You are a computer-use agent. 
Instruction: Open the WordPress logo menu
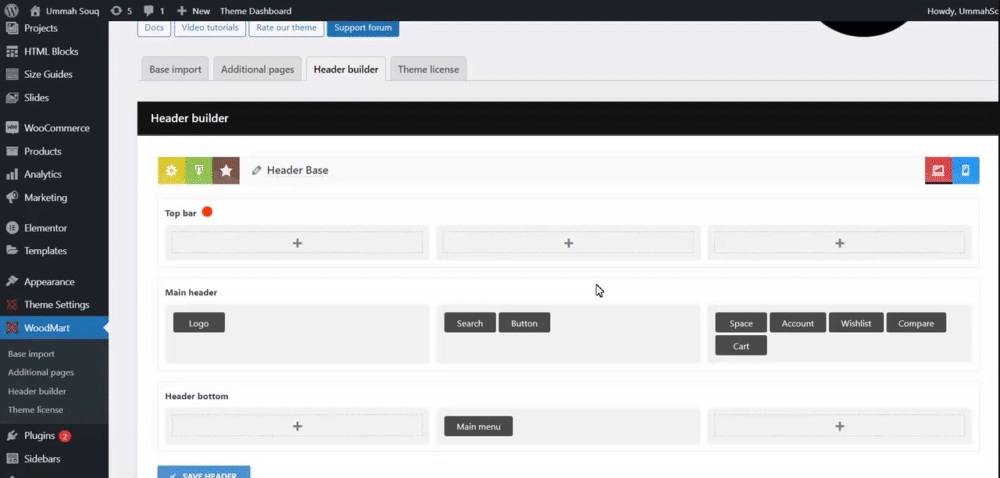[11, 11]
